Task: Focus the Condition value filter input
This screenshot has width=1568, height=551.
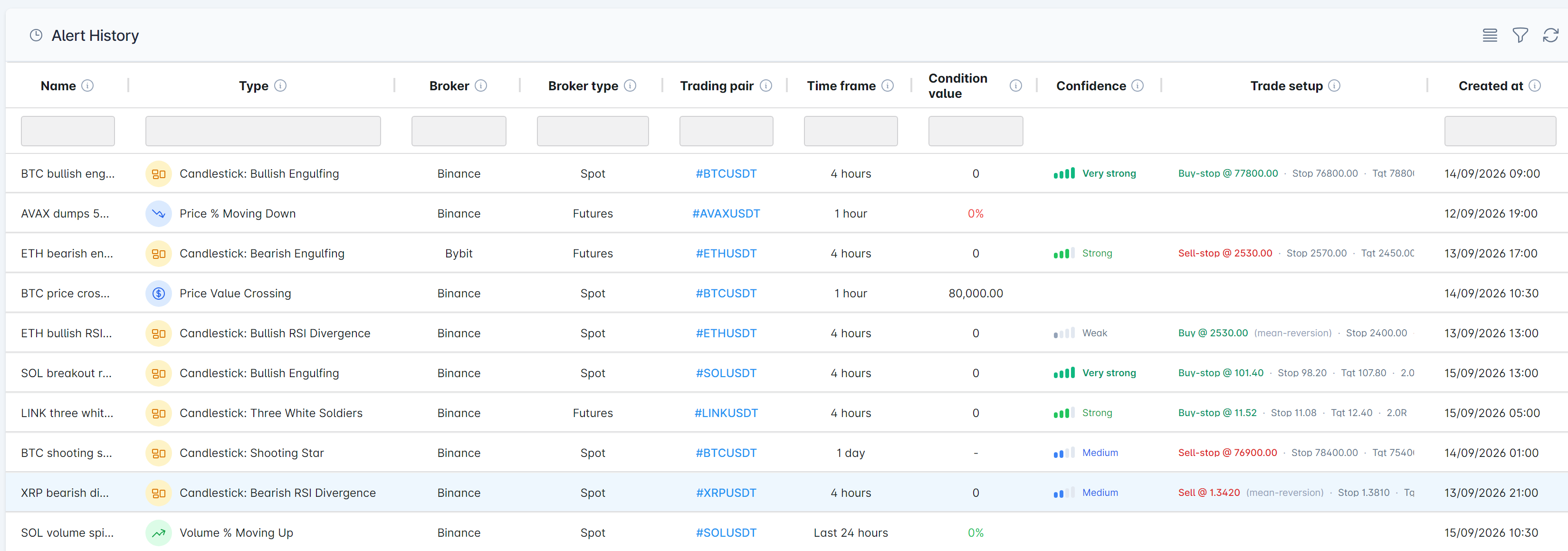Action: (975, 131)
